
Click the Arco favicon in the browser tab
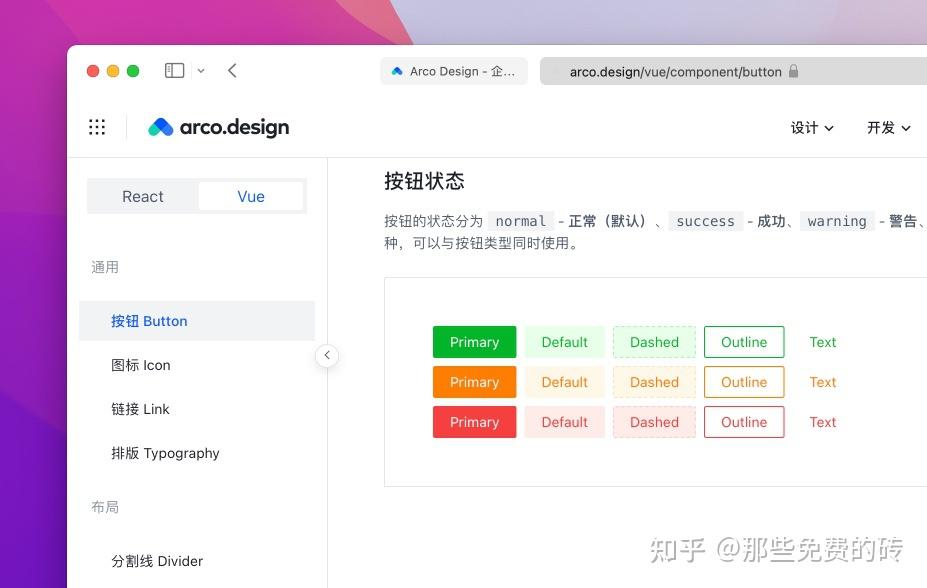click(x=398, y=71)
